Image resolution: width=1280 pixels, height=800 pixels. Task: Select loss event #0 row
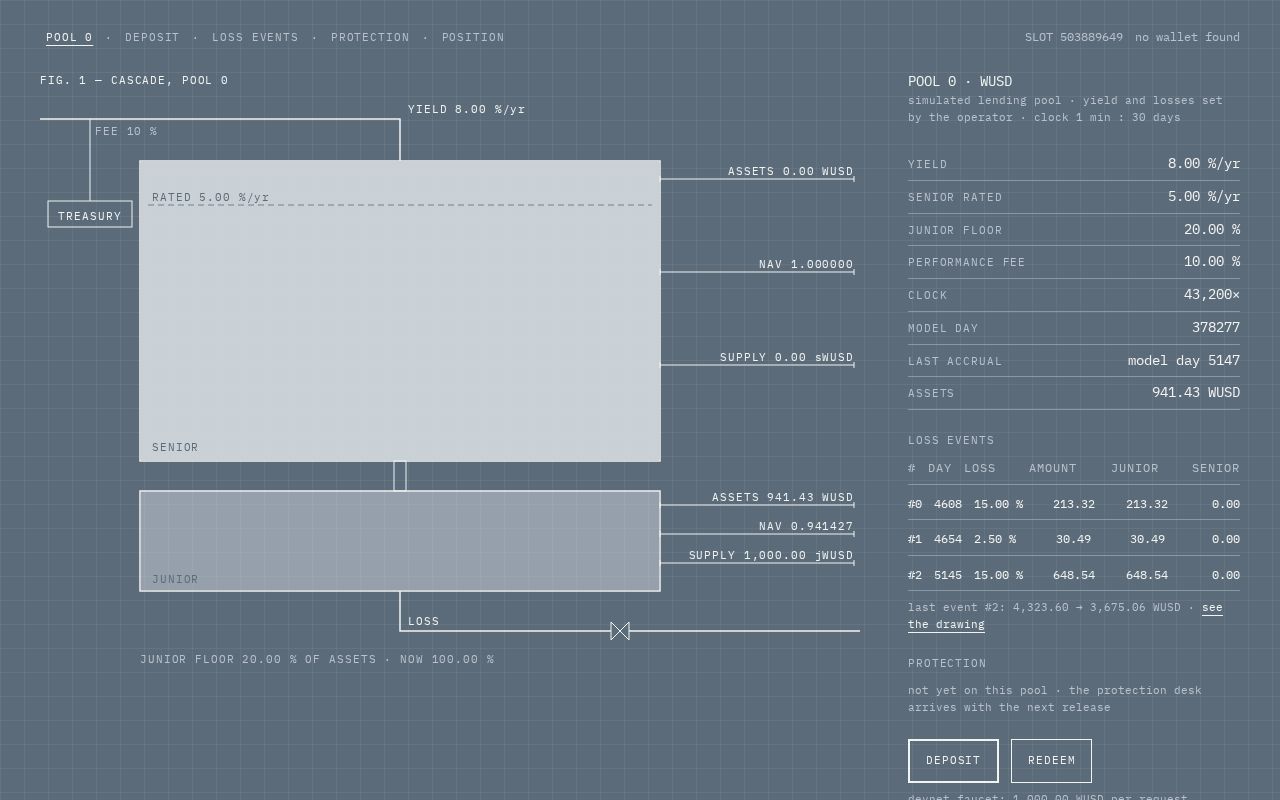coord(1074,504)
